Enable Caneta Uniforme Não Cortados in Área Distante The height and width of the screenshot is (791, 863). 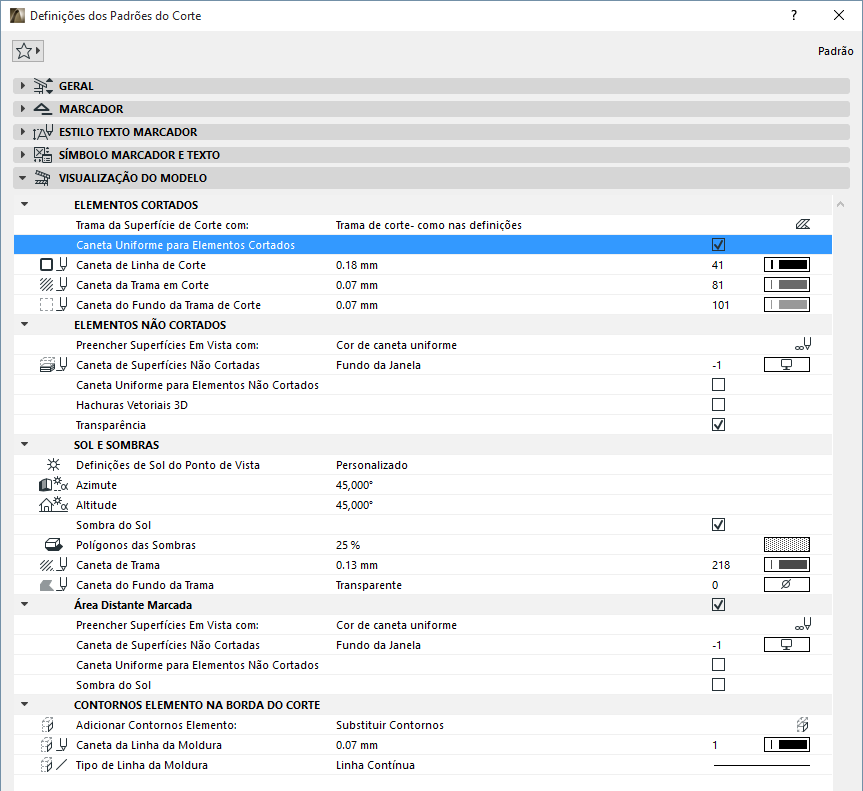pyautogui.click(x=718, y=664)
